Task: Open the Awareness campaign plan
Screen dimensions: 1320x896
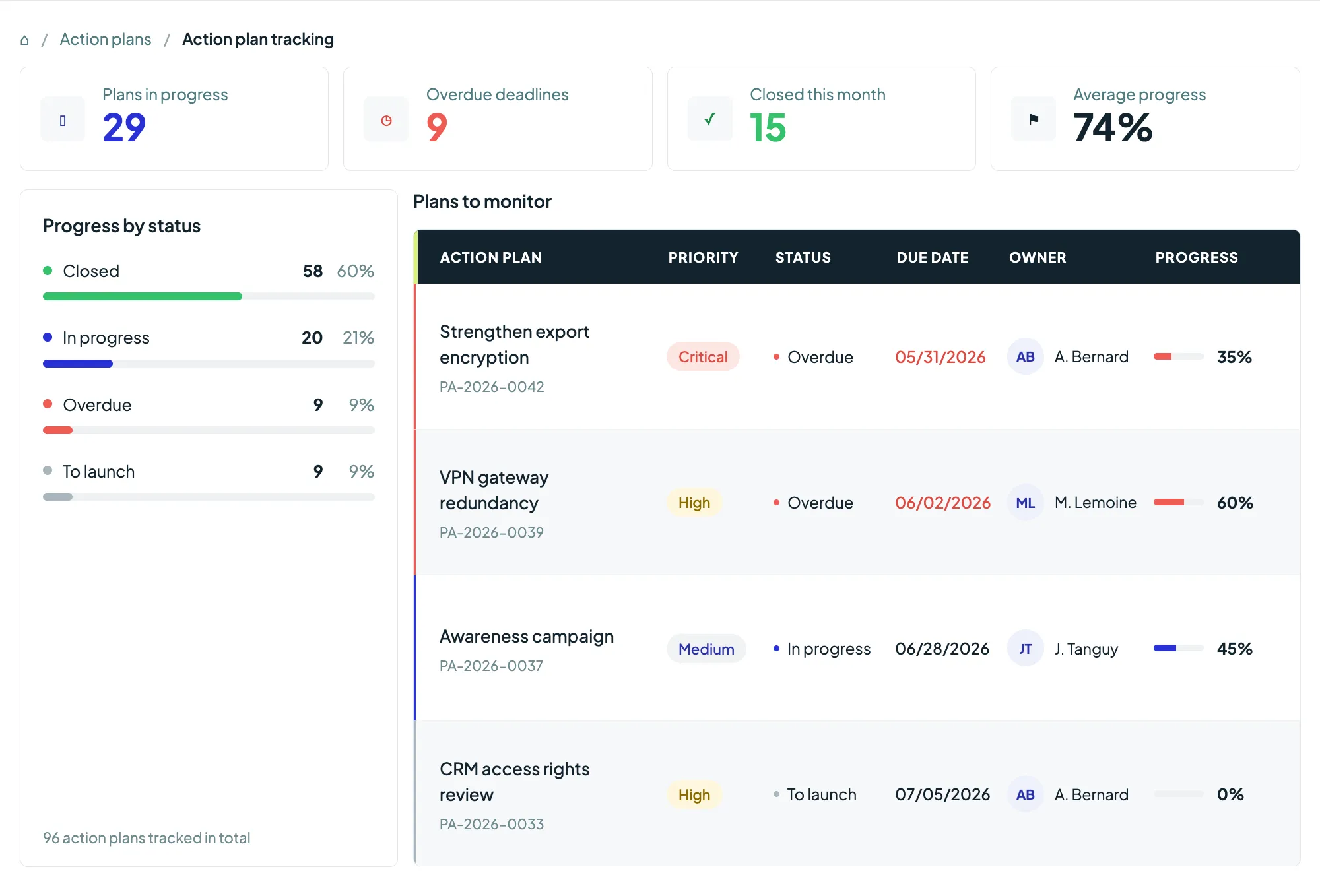Action: [x=526, y=636]
